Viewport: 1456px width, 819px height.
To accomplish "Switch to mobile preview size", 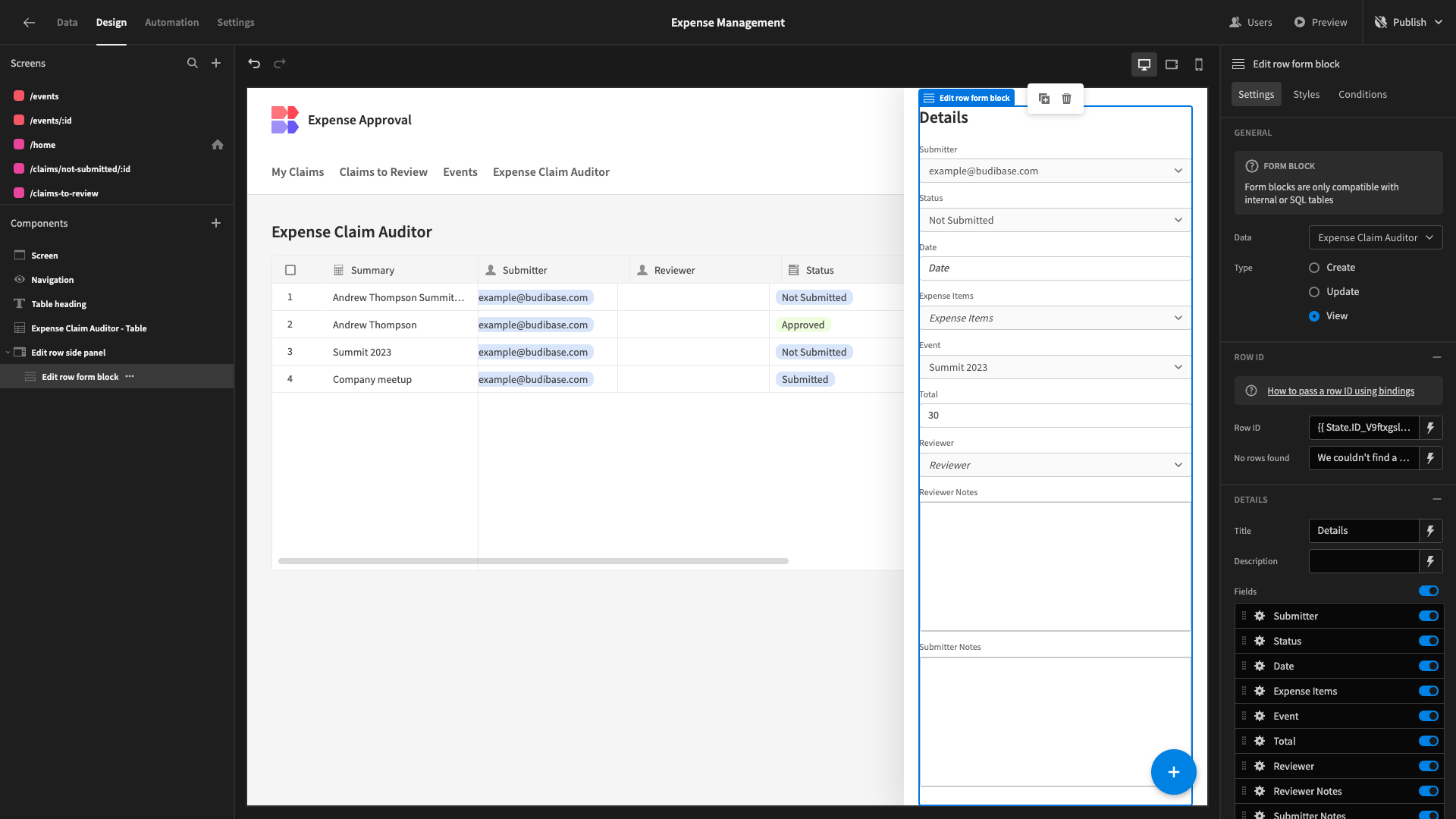I will (1199, 64).
